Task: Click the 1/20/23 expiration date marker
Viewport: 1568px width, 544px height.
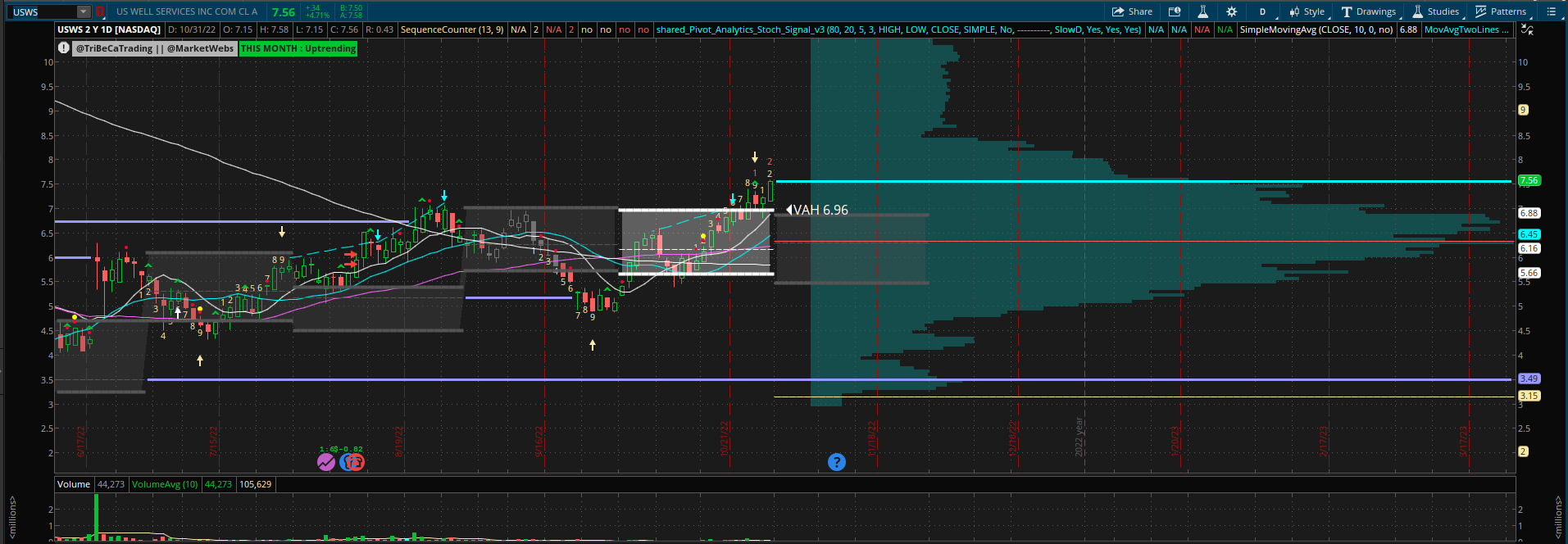Action: click(x=1175, y=441)
